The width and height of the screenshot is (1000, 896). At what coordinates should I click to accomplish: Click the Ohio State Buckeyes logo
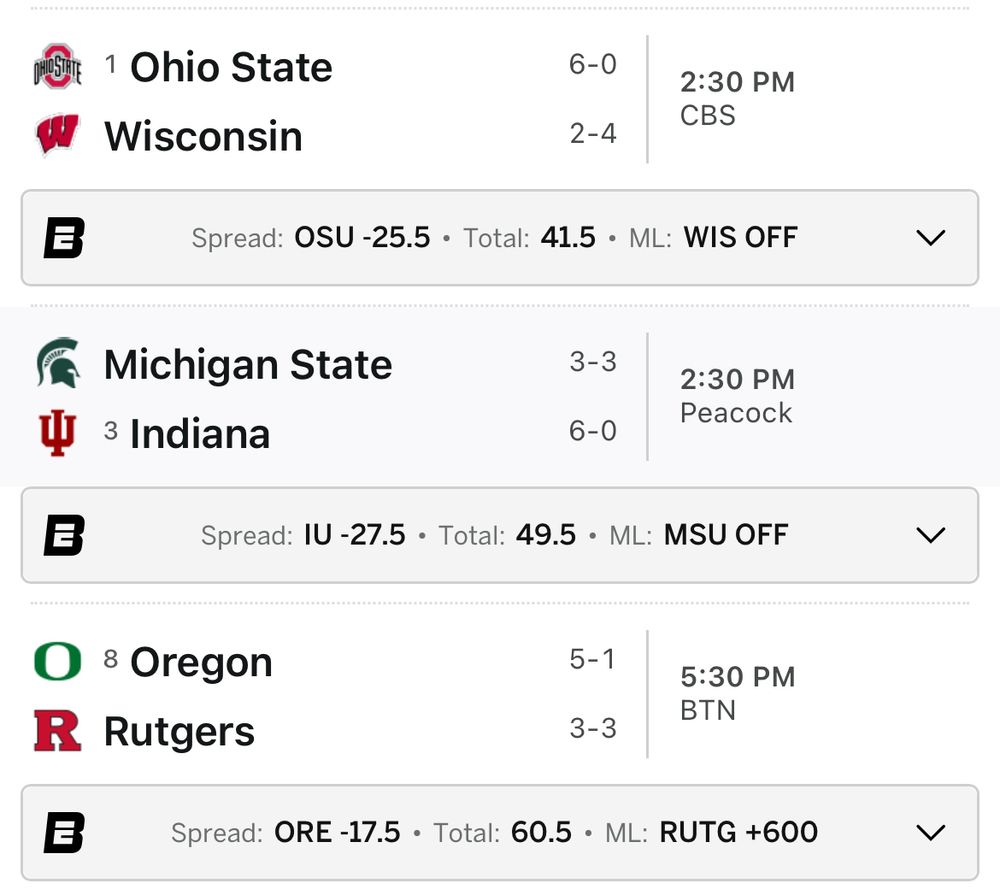click(57, 67)
